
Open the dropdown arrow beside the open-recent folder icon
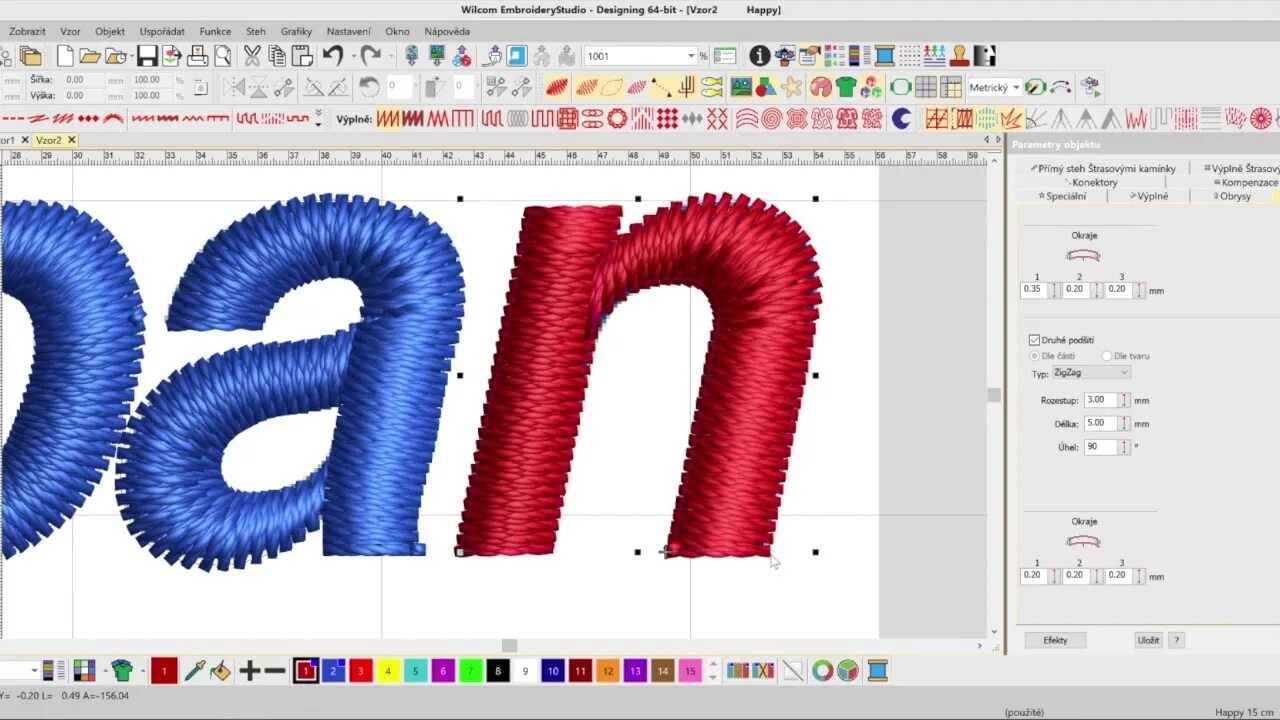click(134, 56)
